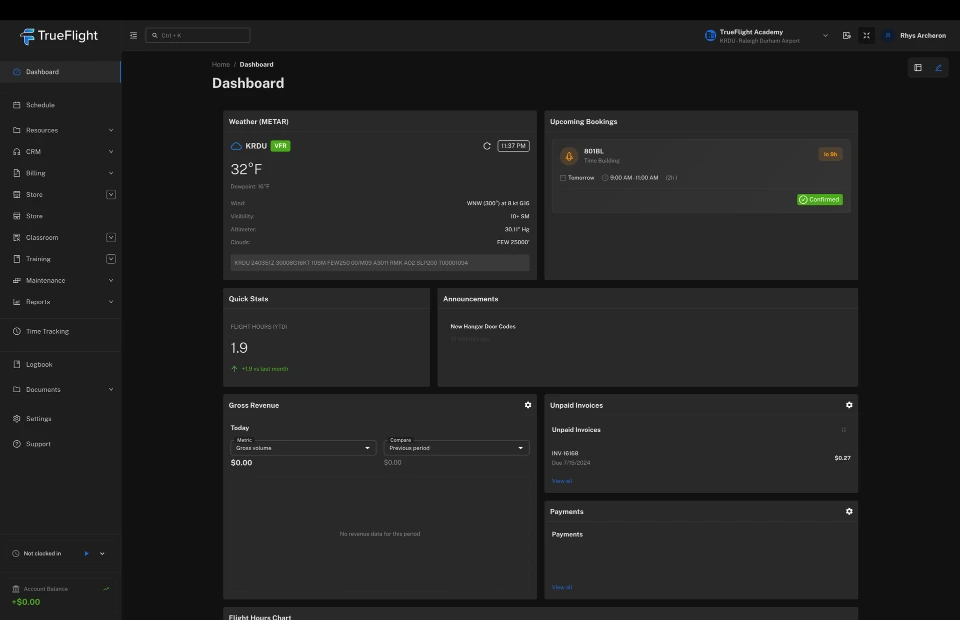This screenshot has width=960, height=620.
Task: Start the time clock play button
Action: (x=87, y=553)
